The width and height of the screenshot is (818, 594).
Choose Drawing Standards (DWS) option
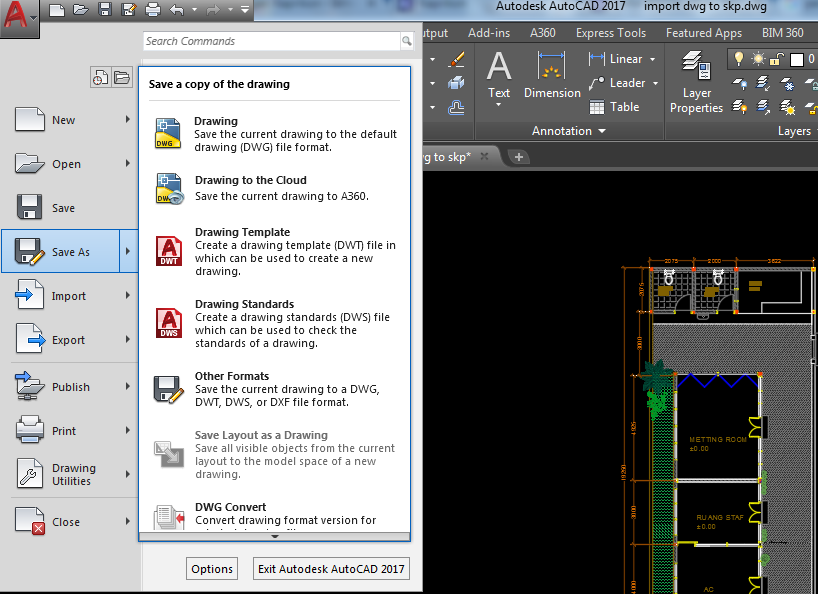click(x=274, y=323)
